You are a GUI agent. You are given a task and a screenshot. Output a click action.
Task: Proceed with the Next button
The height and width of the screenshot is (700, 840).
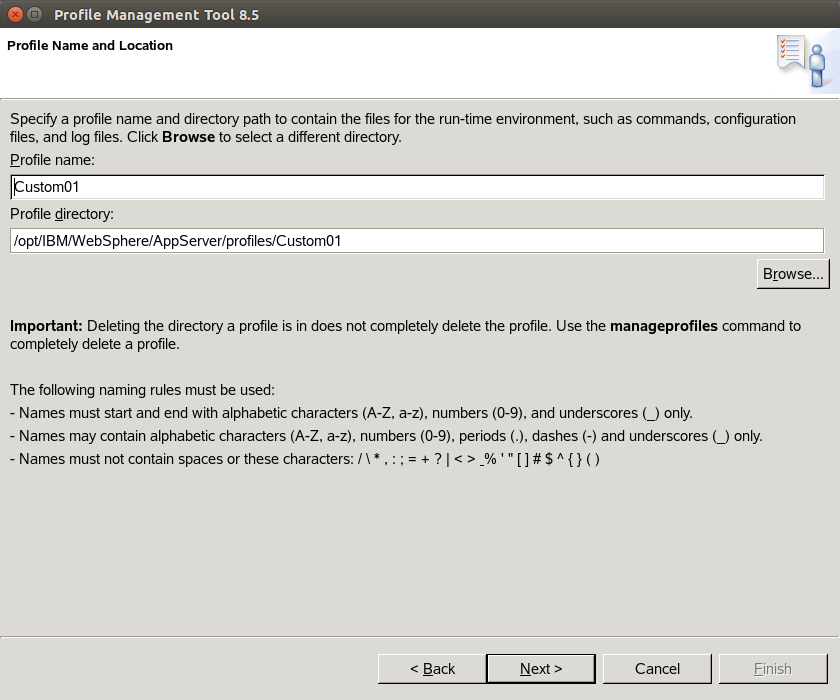tap(541, 668)
